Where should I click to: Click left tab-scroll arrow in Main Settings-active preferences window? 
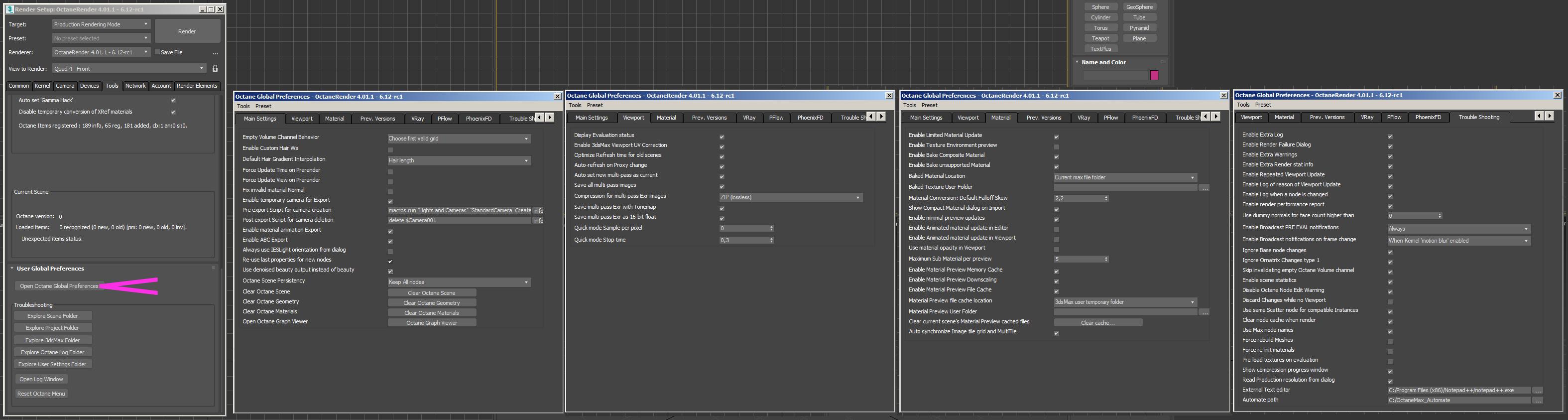coord(540,118)
